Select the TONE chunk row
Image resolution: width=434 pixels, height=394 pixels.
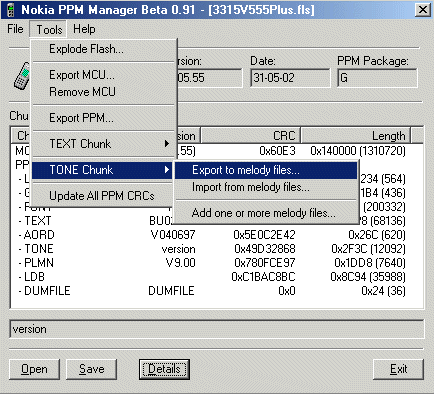(x=217, y=249)
